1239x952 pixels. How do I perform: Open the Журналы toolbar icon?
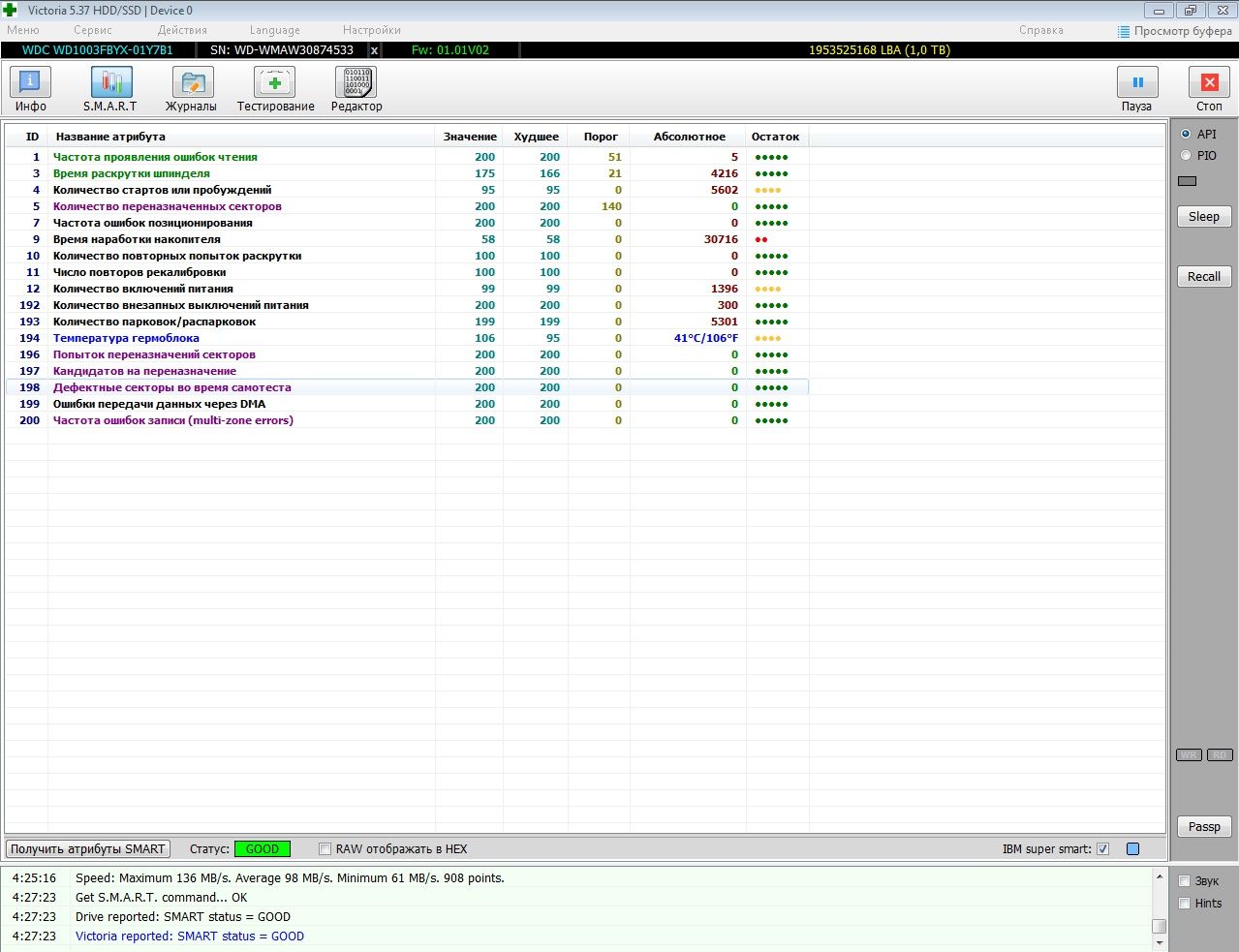click(193, 82)
